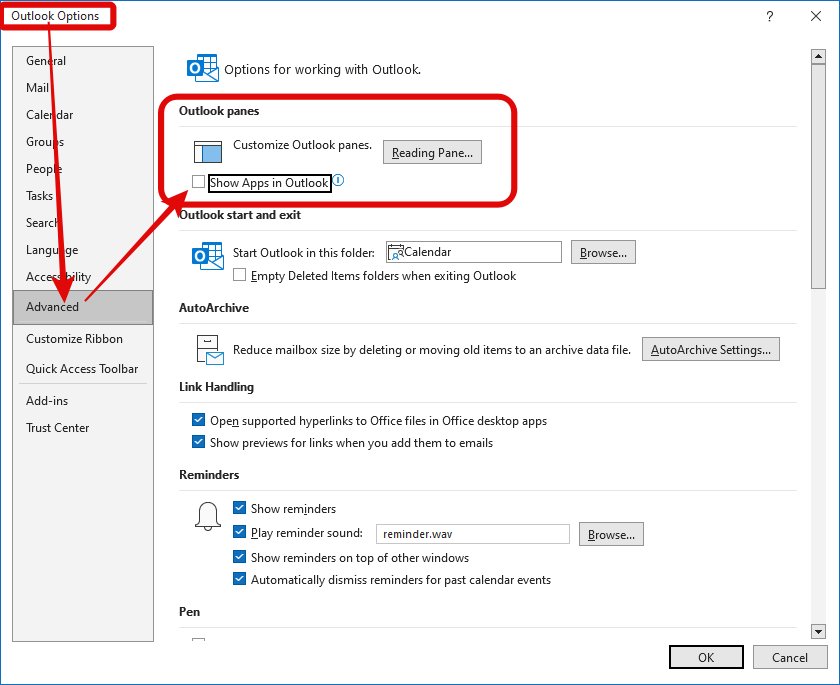This screenshot has width=840, height=685.
Task: Open the Search options category
Action: 83,222
